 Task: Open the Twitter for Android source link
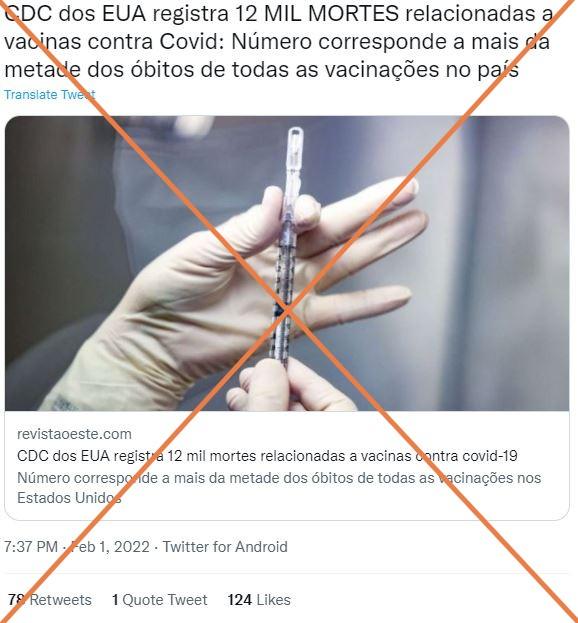point(225,547)
